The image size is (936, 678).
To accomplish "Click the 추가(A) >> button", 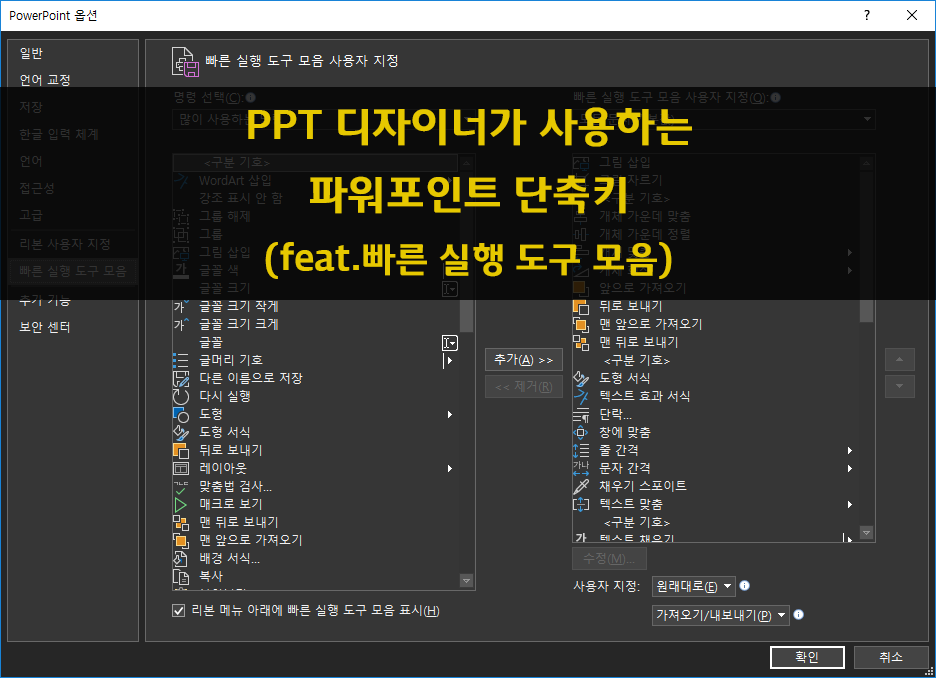I will point(524,360).
